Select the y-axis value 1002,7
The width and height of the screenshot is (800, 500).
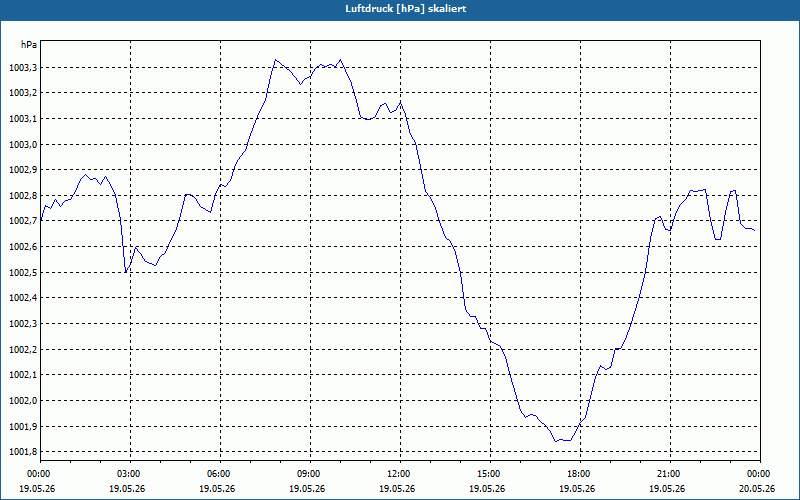[23, 221]
